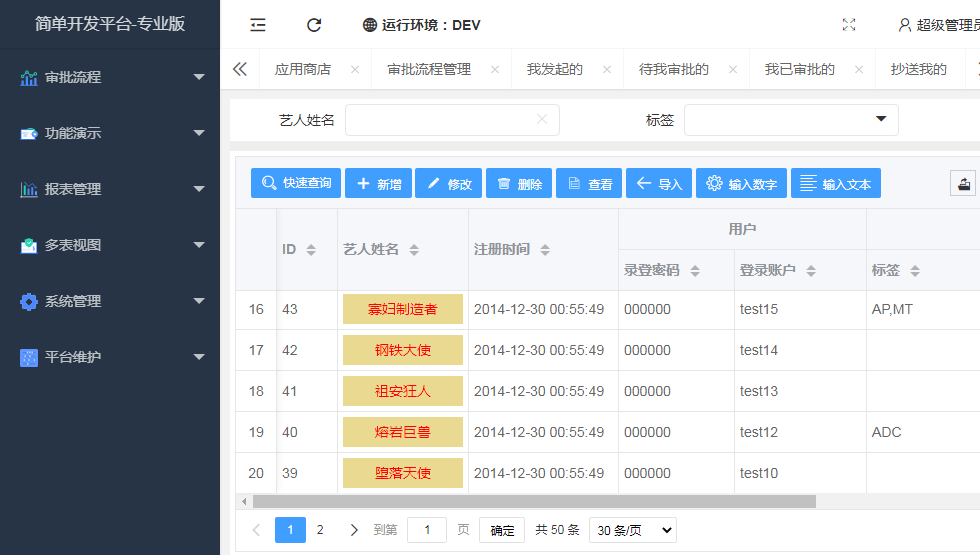
Task: Click the 新增 button
Action: click(378, 183)
